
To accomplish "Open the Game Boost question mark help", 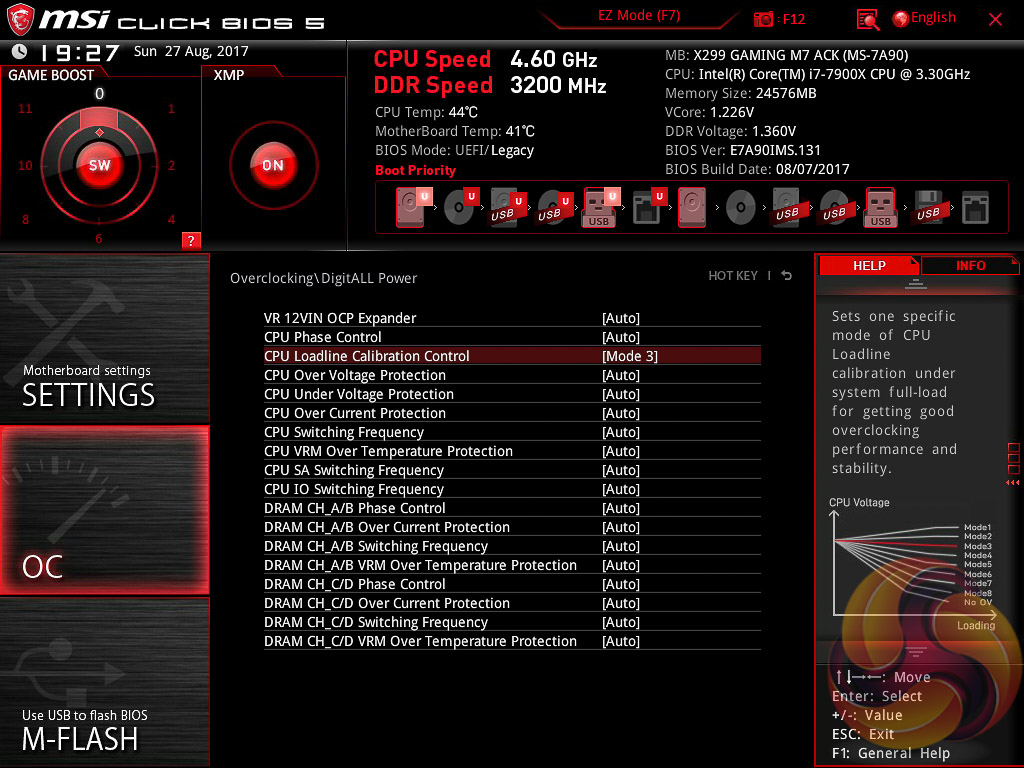I will coord(191,240).
